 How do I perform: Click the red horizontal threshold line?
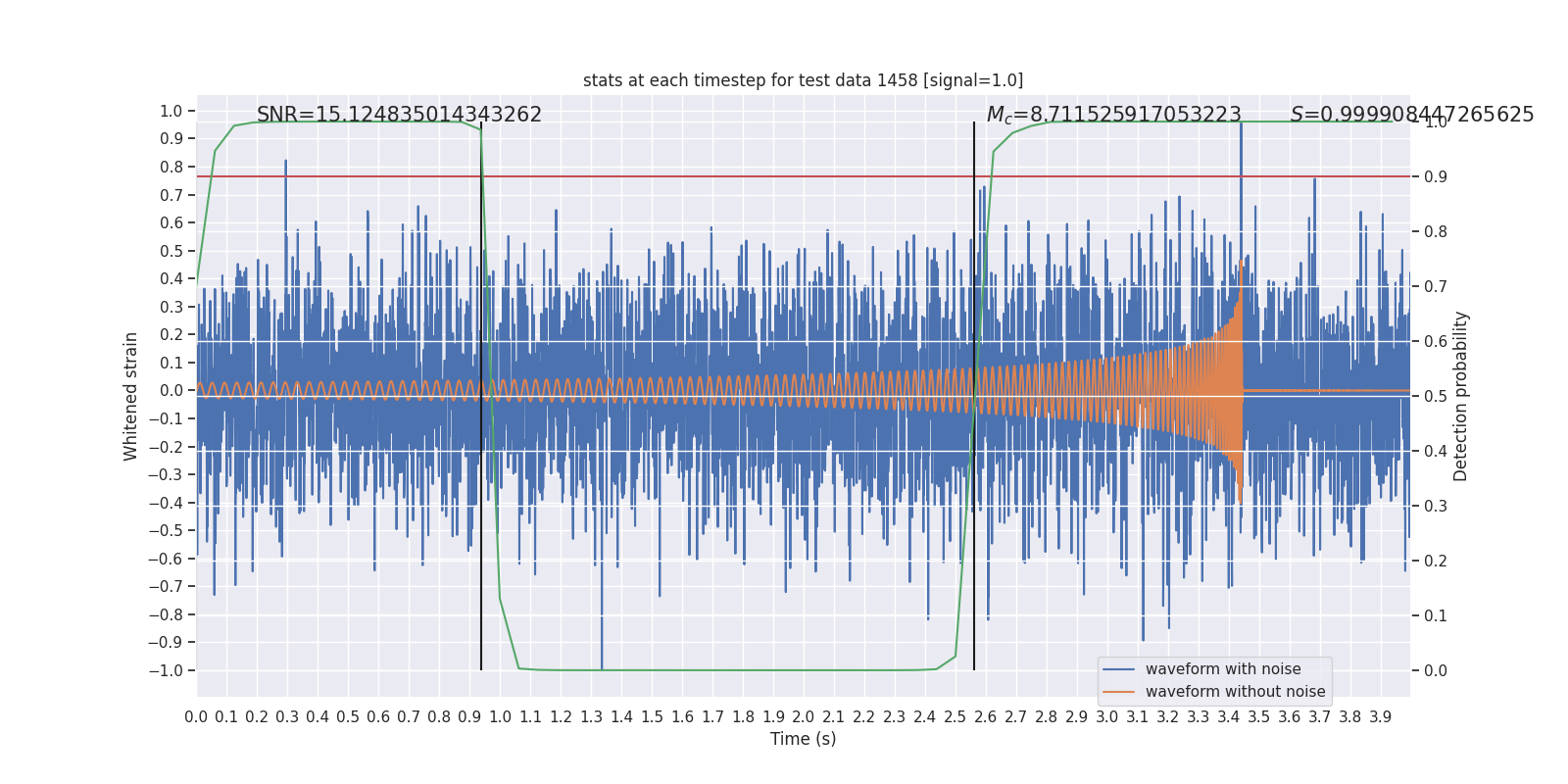pos(804,176)
